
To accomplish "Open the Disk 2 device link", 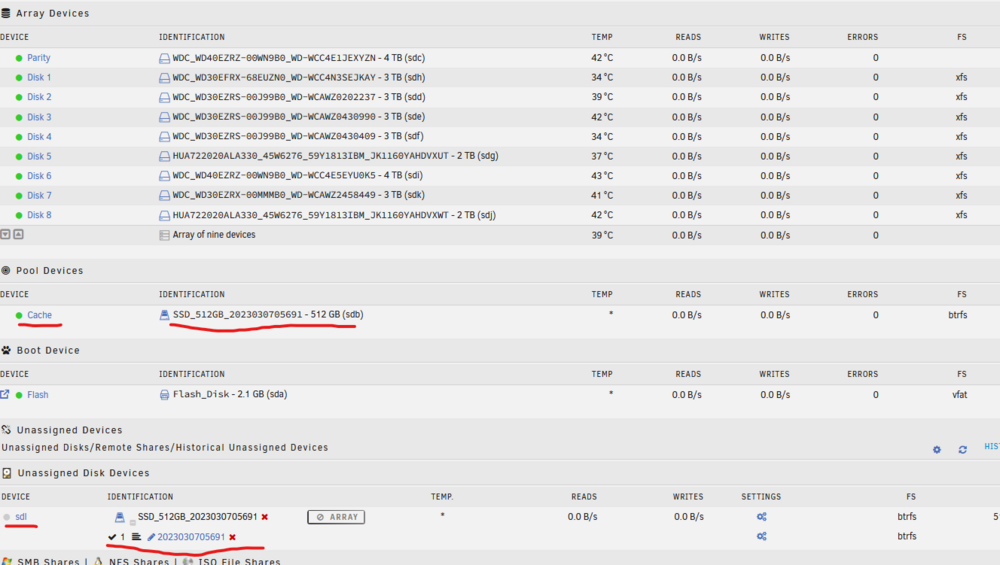I will pos(40,98).
